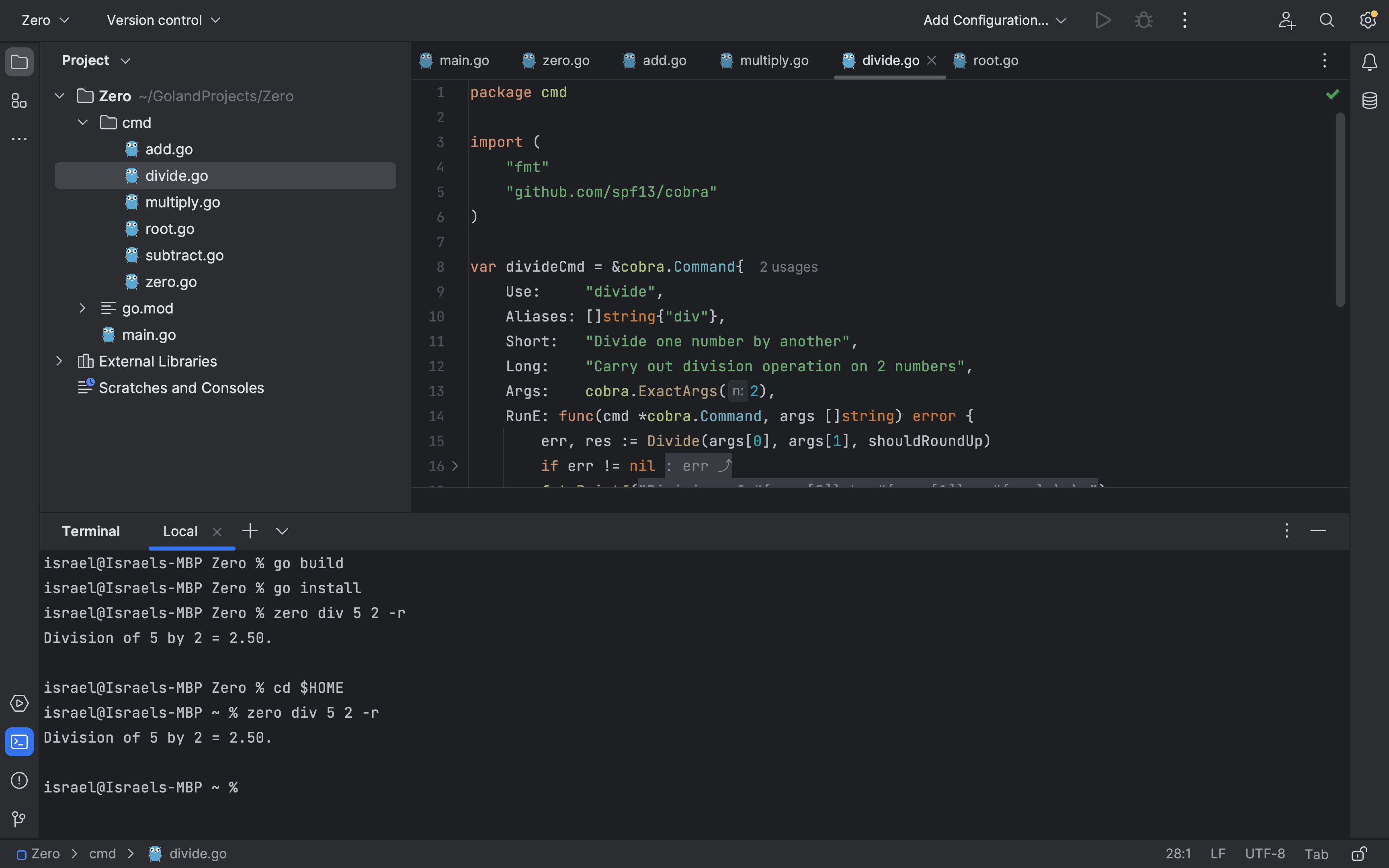Switch to the multiply.go editor tab
Screen dimensions: 1389x868
[x=773, y=61]
